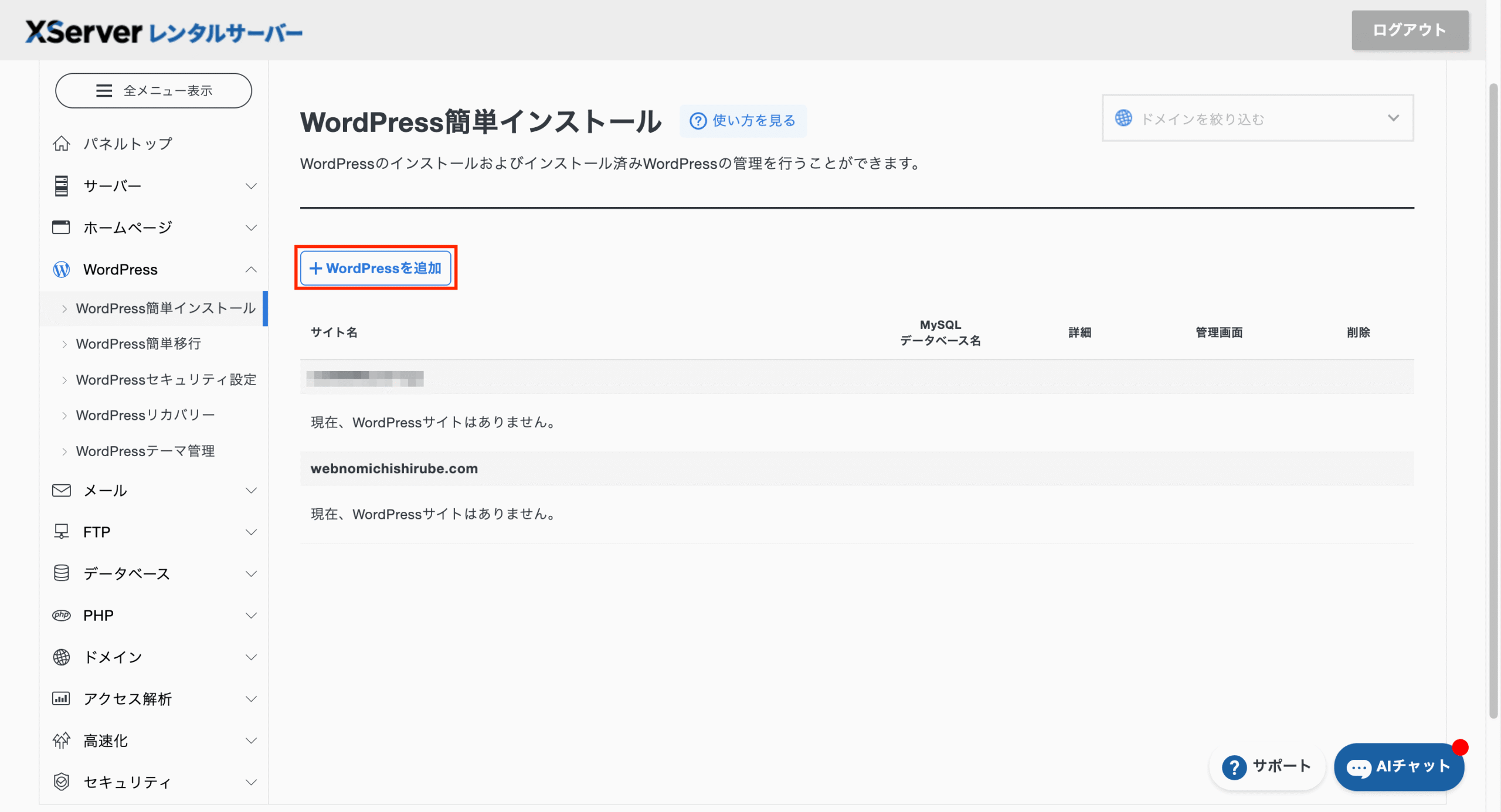Screen dimensions: 1501x812
Task: Click the chat bubble icon in AIチャット
Action: click(1359, 767)
